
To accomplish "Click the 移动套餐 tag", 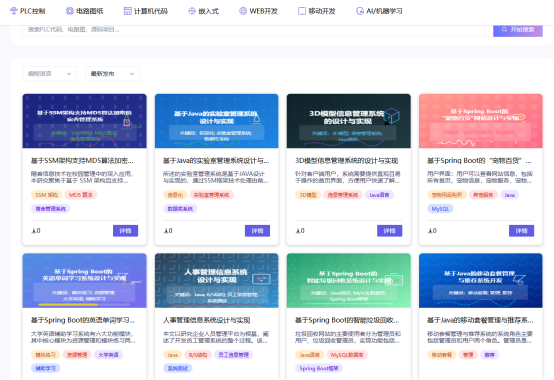I will (x=442, y=355).
